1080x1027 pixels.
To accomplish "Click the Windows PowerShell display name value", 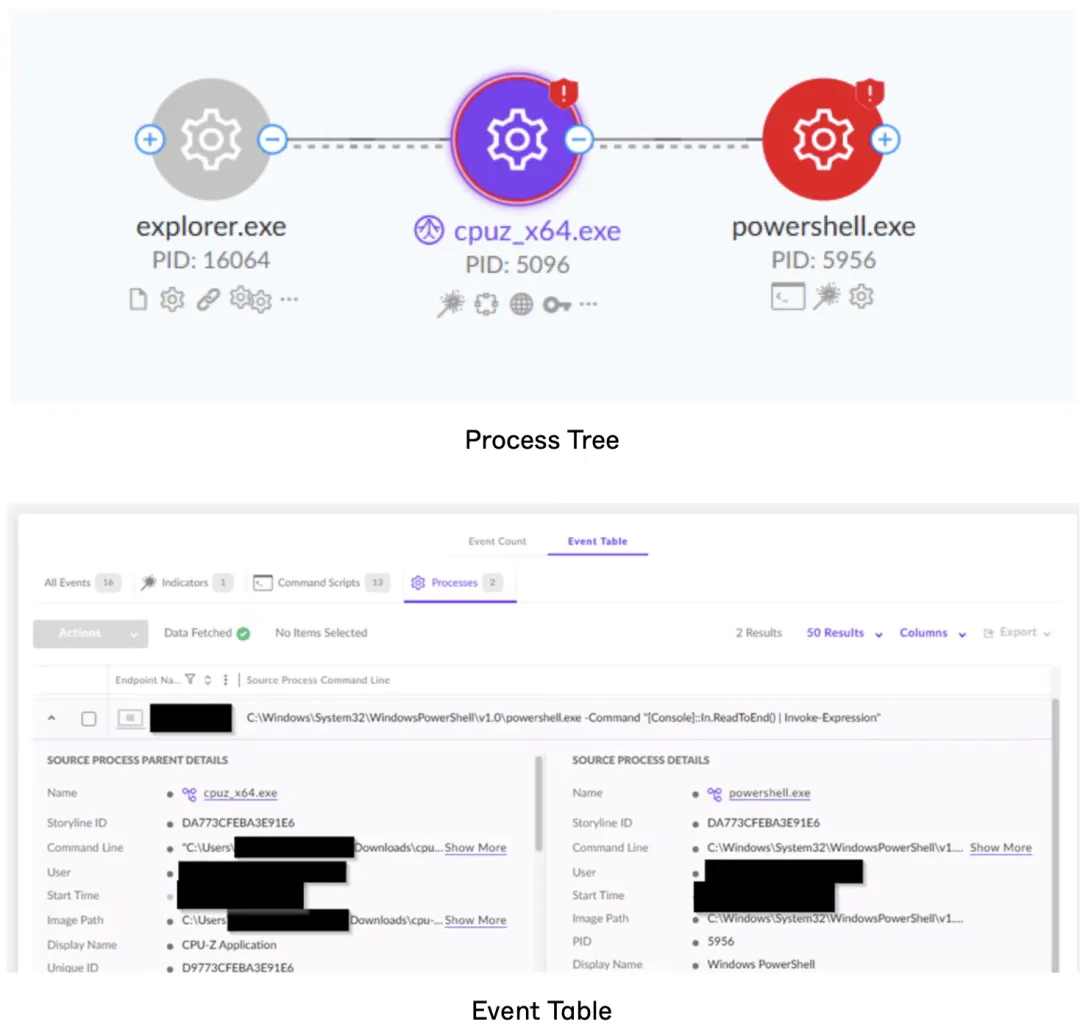I will click(760, 964).
